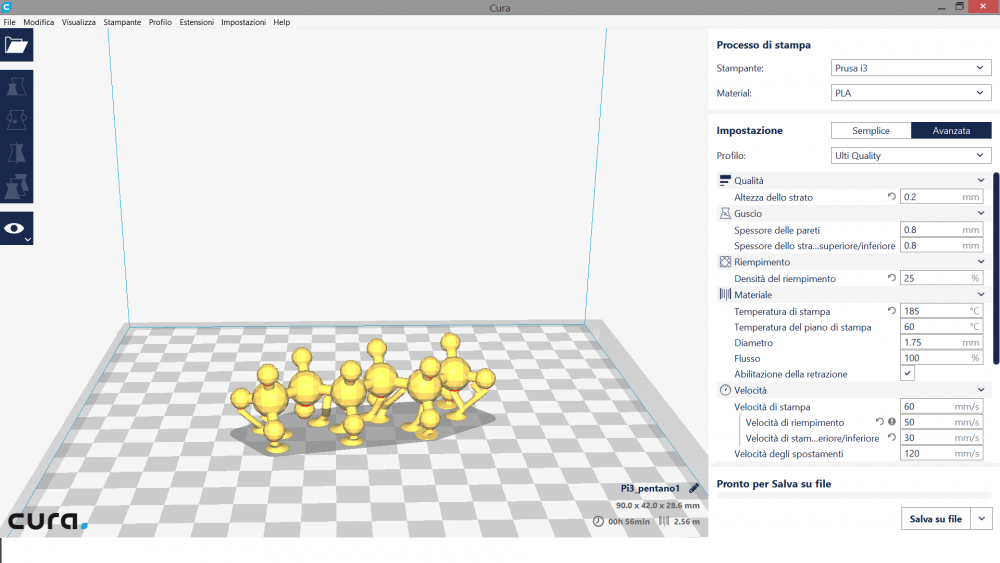The width and height of the screenshot is (1000, 563).
Task: Open file with the folder icon
Action: (x=16, y=45)
